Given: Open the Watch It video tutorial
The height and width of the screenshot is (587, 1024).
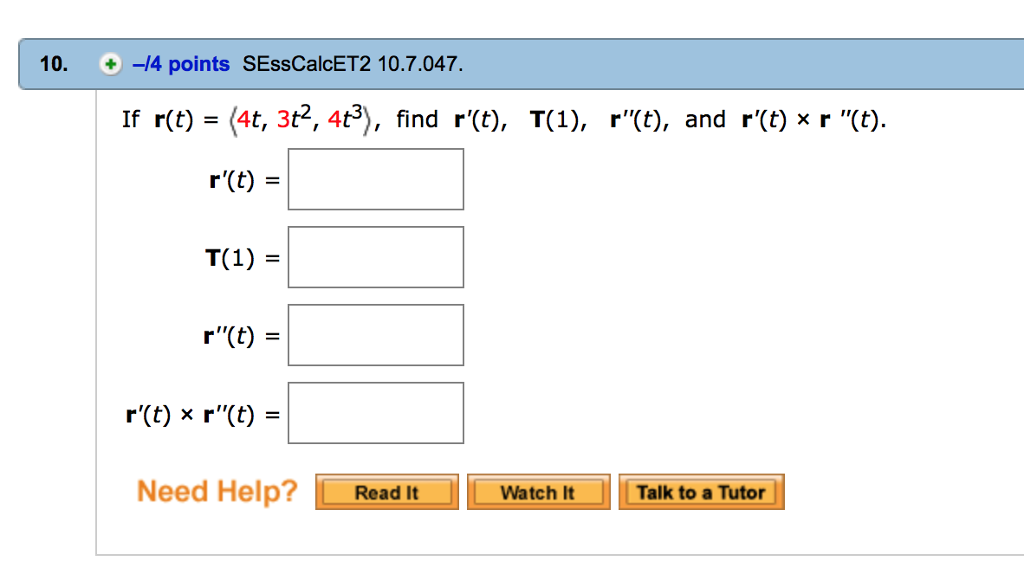Looking at the screenshot, I should [x=538, y=491].
